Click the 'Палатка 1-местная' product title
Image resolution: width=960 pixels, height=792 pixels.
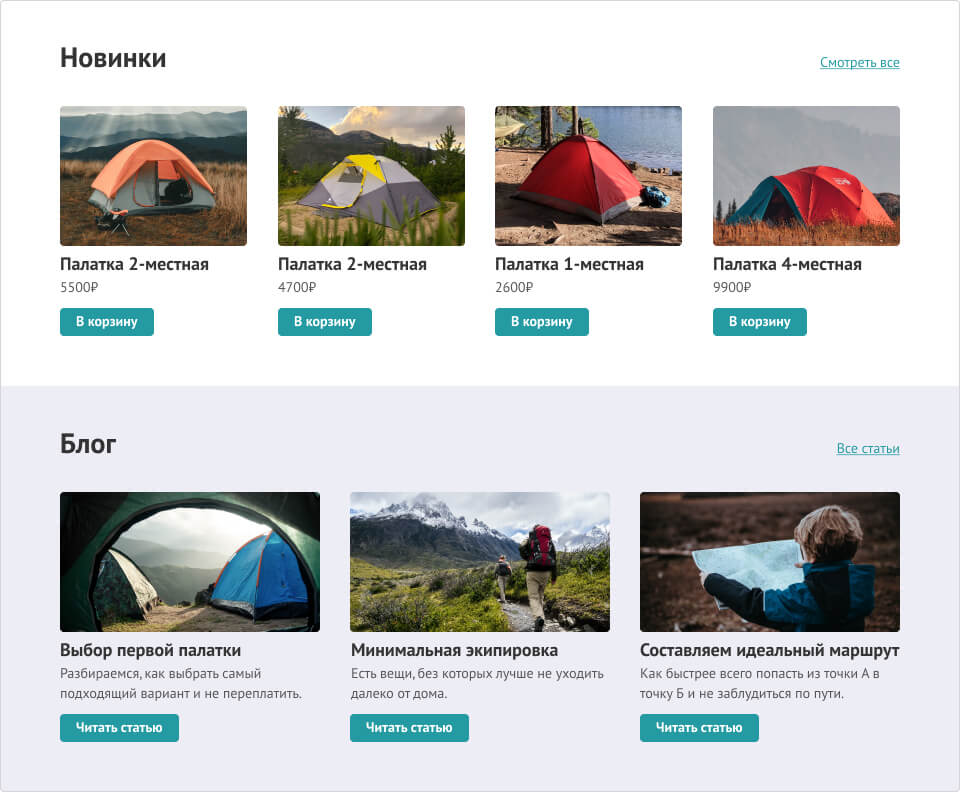569,265
